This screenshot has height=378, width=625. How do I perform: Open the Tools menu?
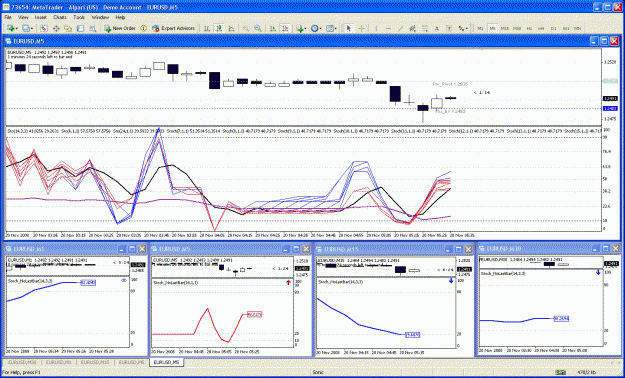[79, 18]
